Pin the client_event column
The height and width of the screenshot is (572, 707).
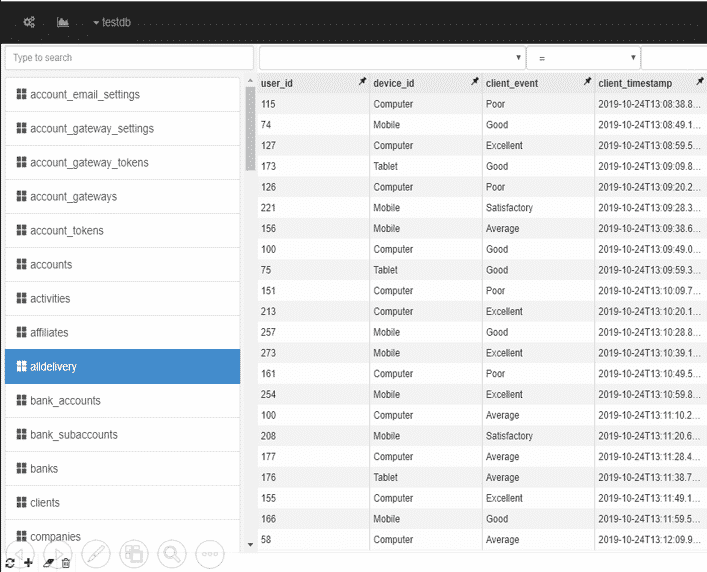click(x=587, y=82)
